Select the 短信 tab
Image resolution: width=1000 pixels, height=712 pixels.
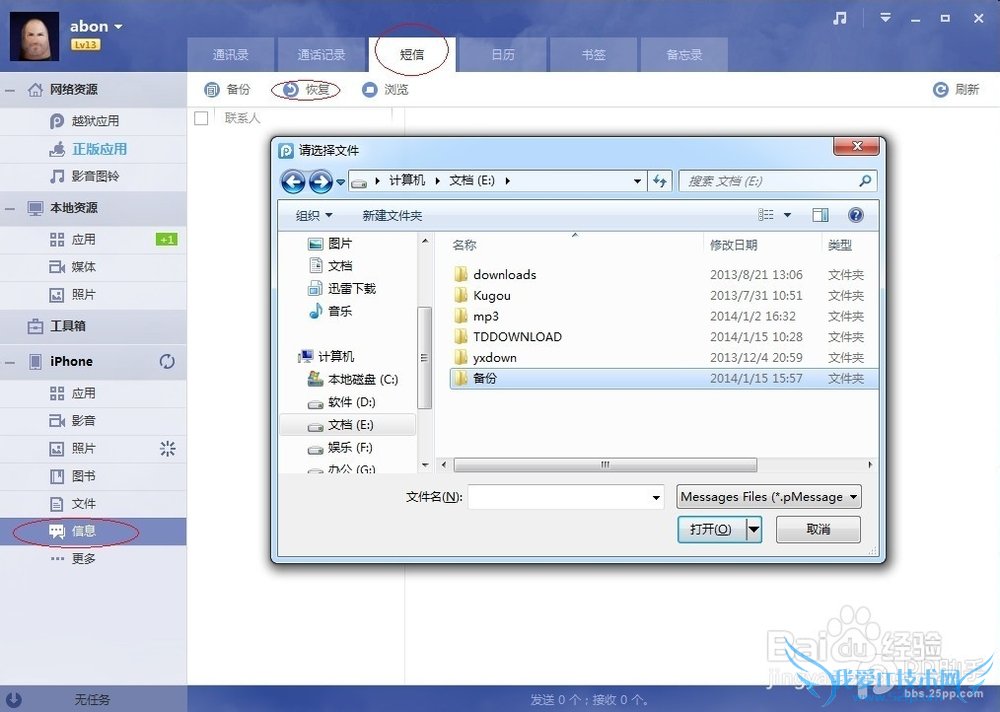point(412,55)
